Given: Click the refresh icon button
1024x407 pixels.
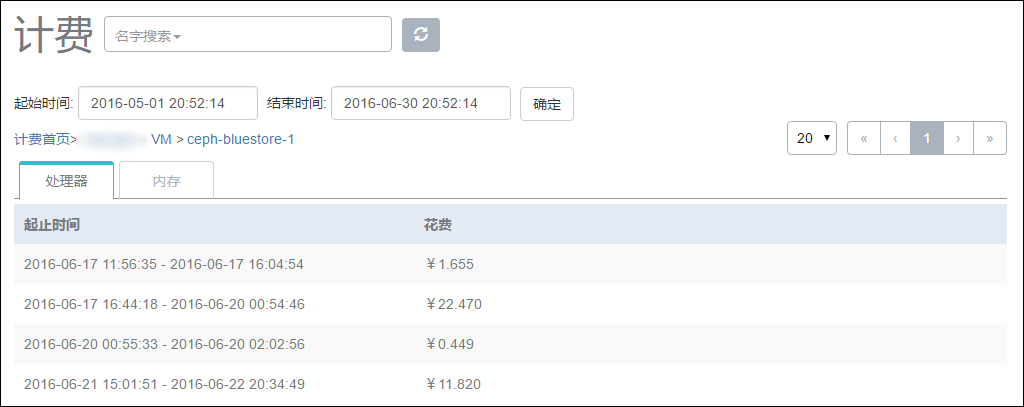Looking at the screenshot, I should [421, 35].
